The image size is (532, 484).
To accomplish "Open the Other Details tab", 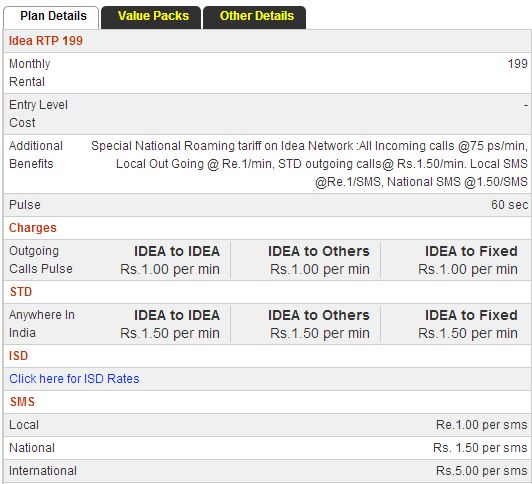I will [254, 17].
